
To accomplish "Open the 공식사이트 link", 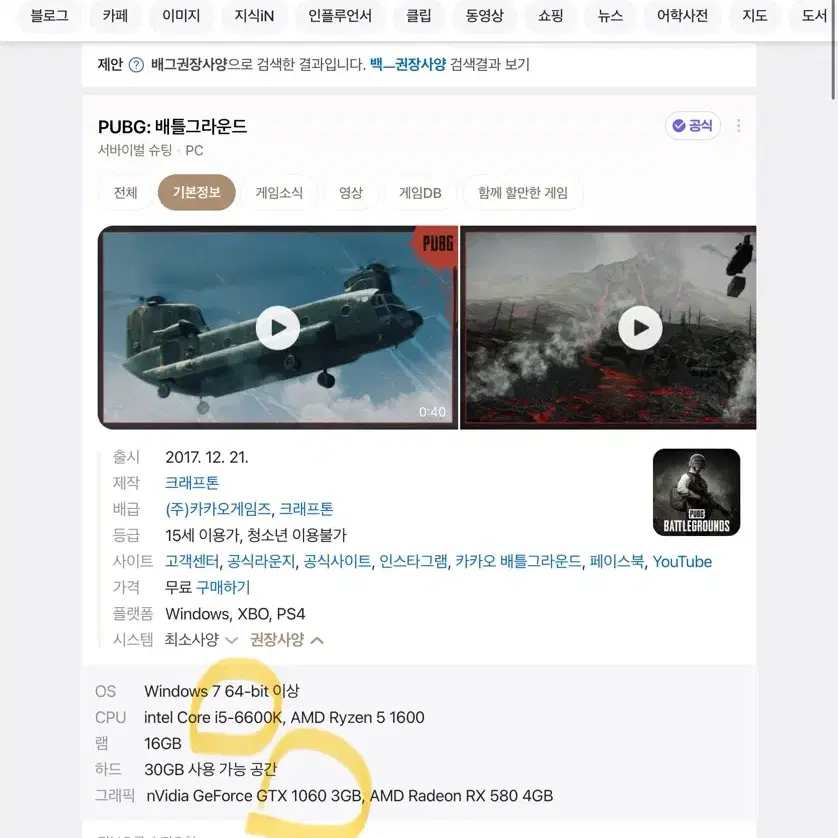I will pos(337,562).
